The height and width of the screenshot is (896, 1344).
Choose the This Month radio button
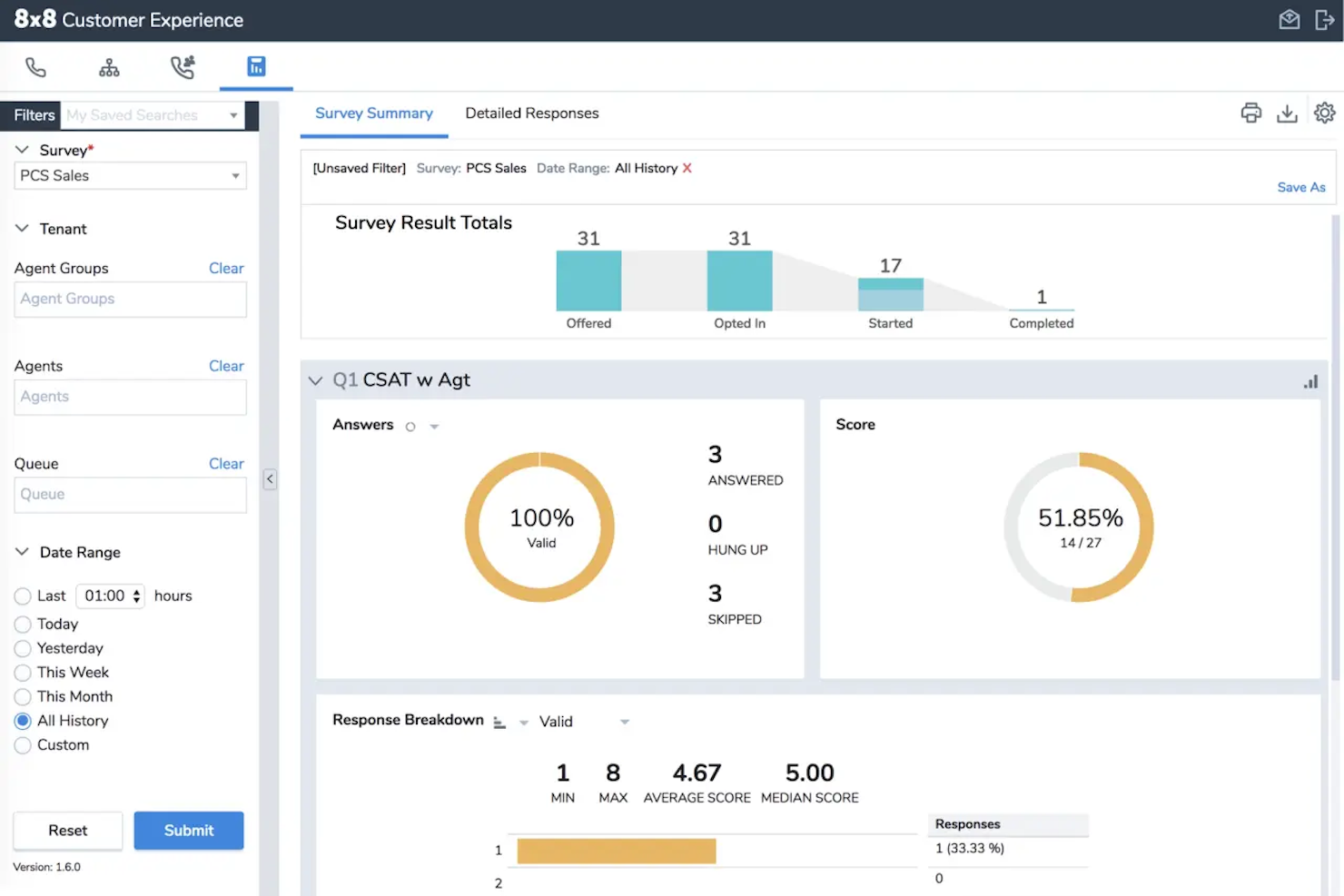click(x=23, y=697)
